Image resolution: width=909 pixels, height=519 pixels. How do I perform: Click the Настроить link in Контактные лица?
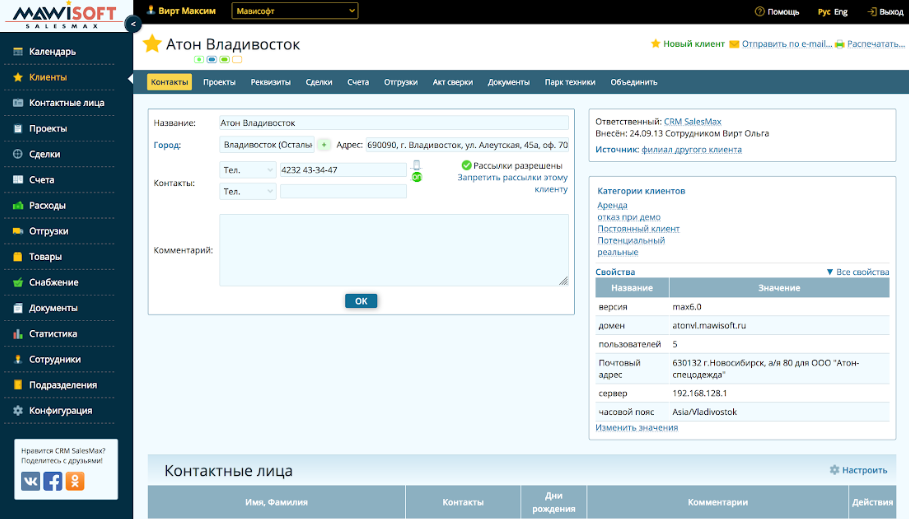pyautogui.click(x=864, y=470)
